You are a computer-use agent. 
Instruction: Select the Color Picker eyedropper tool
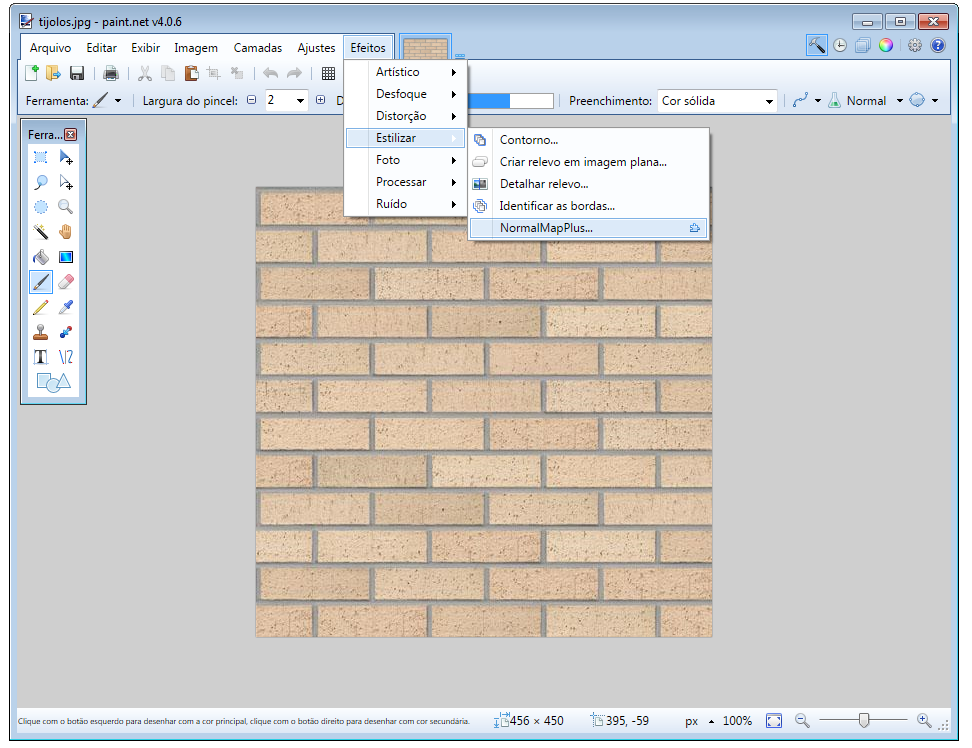[66, 307]
